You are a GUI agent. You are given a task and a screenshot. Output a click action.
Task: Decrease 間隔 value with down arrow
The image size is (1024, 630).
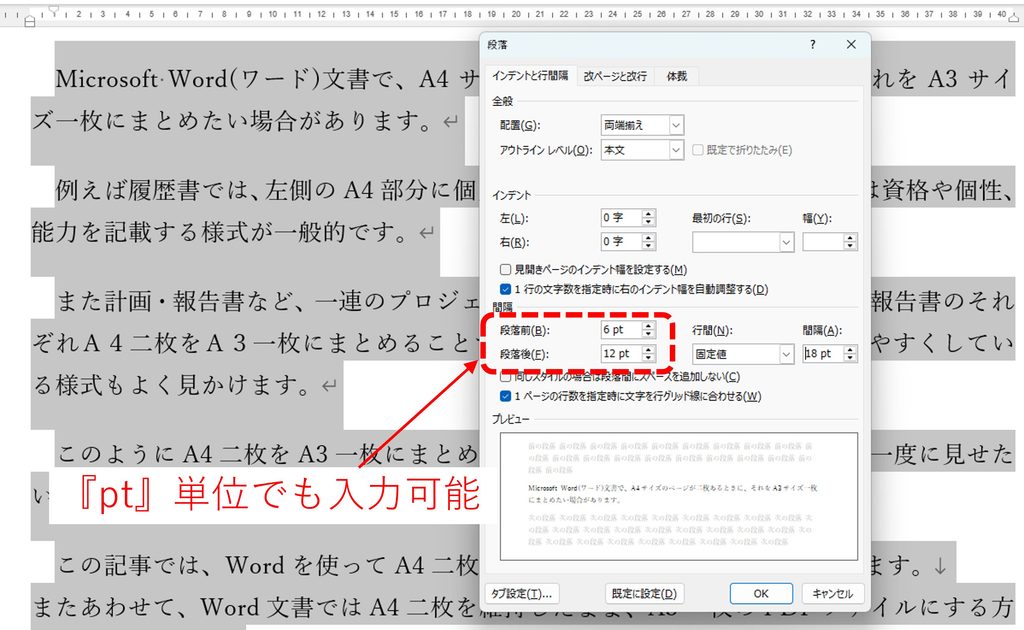[x=850, y=358]
